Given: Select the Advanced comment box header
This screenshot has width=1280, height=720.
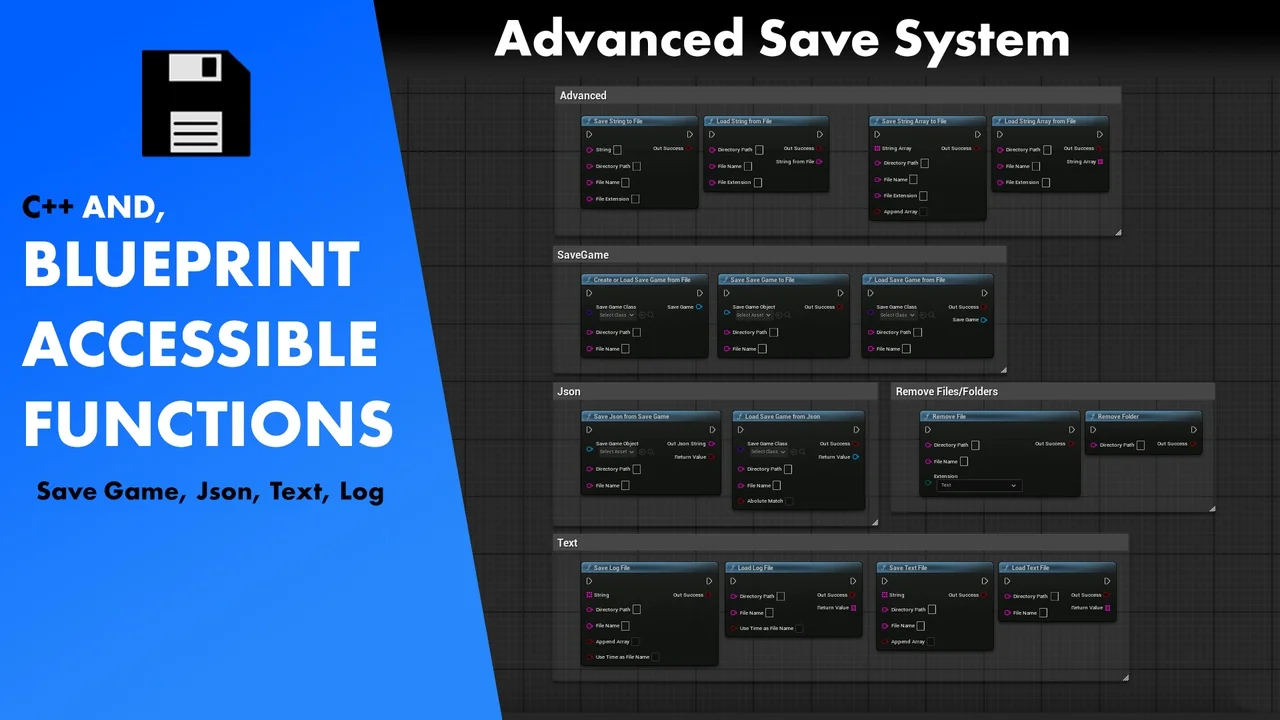Looking at the screenshot, I should pos(838,95).
